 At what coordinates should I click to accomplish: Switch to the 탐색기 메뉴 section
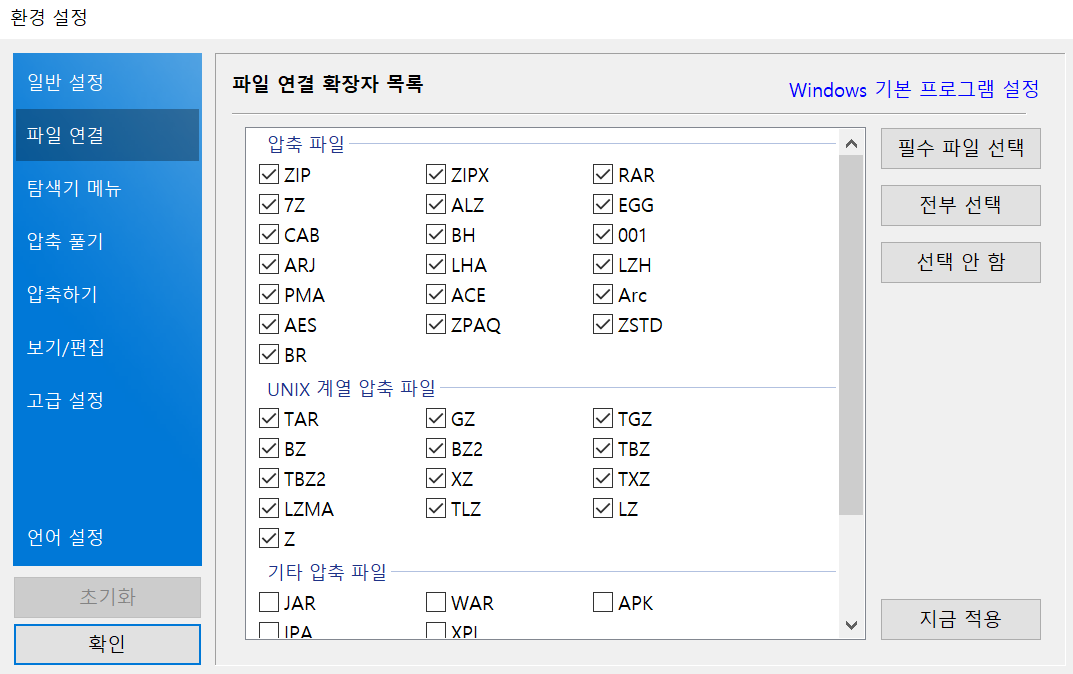click(107, 188)
